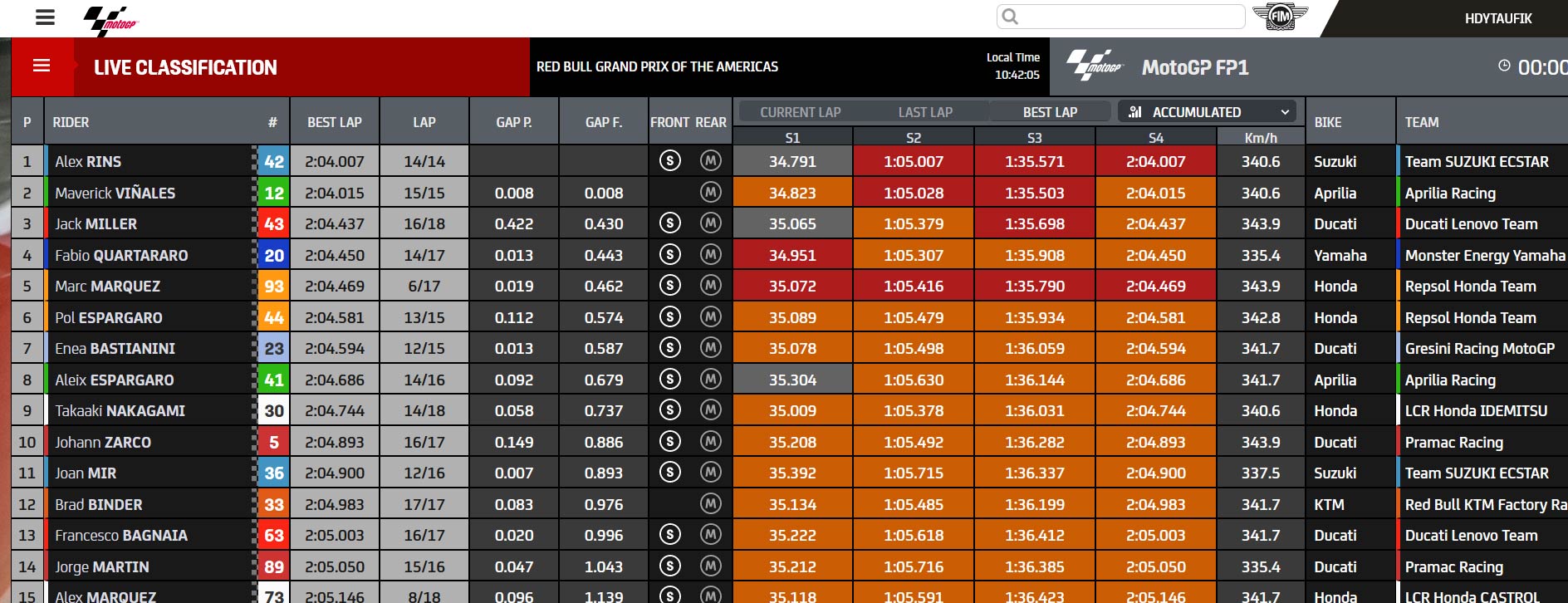Click inside the search input field
The height and width of the screenshot is (603, 1568).
click(1121, 17)
